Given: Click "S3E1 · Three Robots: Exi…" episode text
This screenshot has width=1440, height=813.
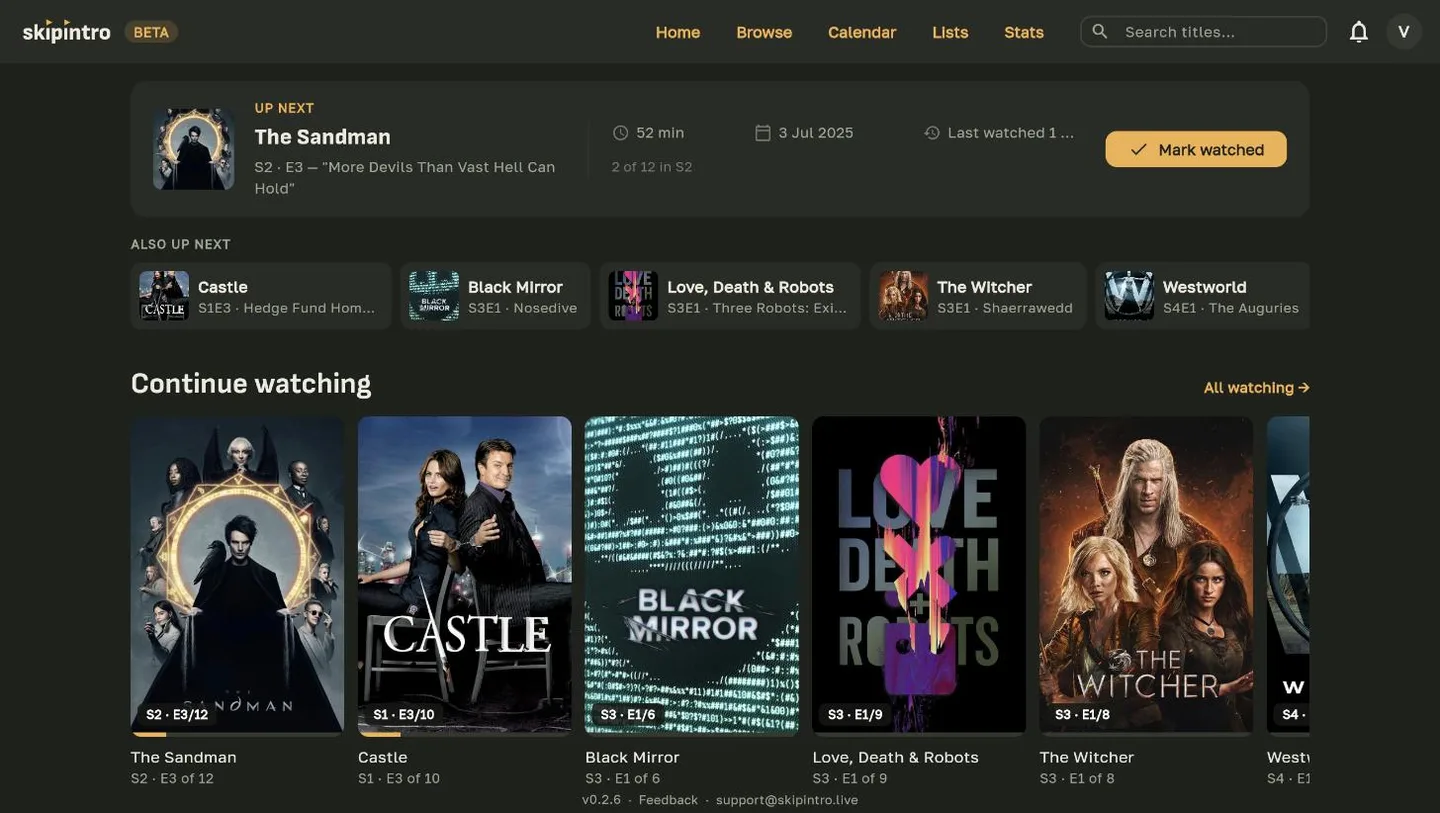Looking at the screenshot, I should point(757,308).
